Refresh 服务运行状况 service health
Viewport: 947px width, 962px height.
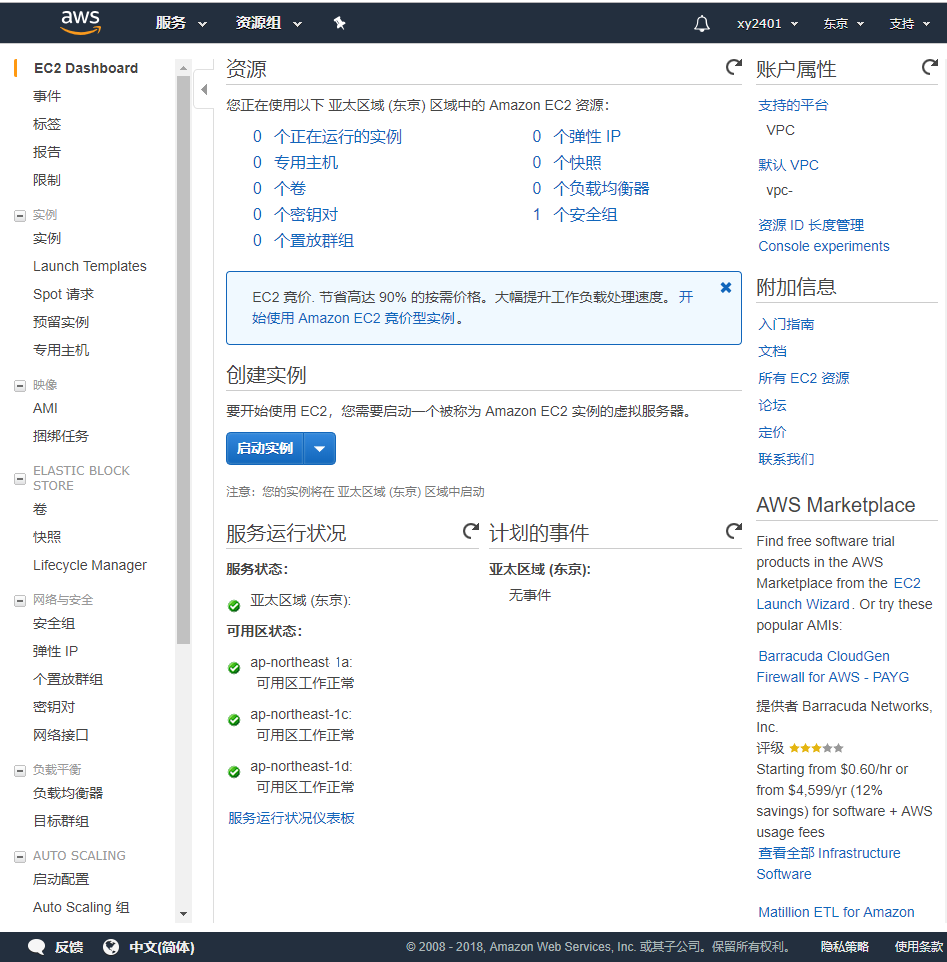470,531
